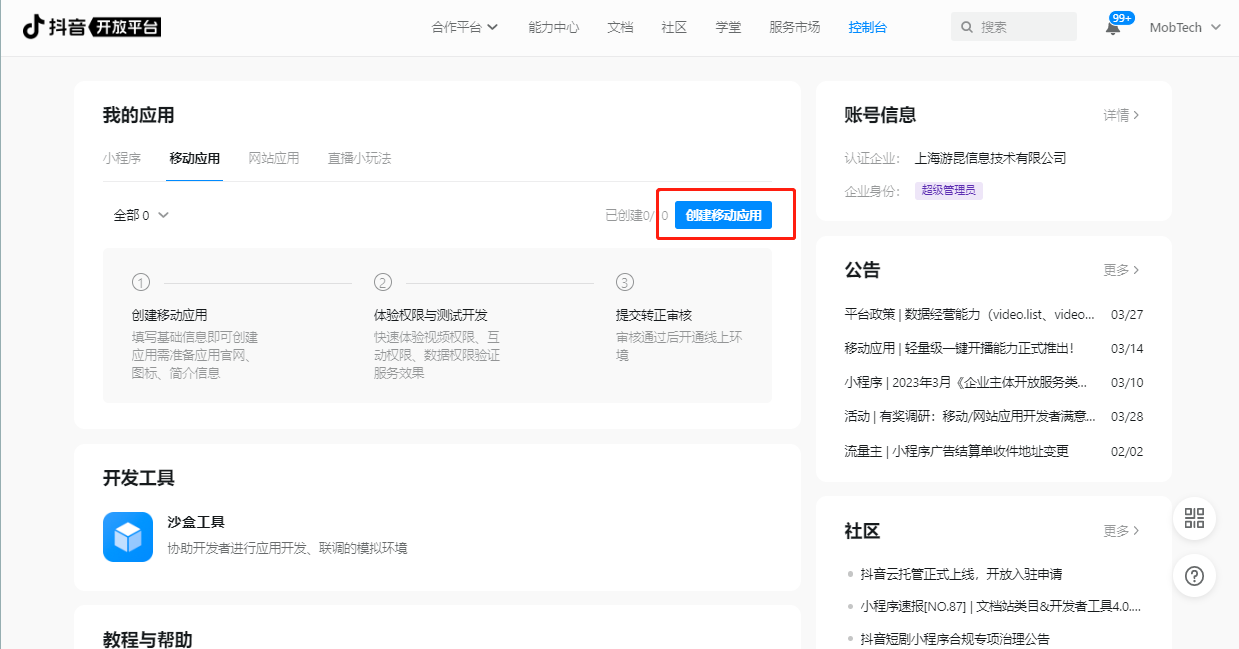Screen dimensions: 1239x649
Task: Click the Douyin open platform logo
Action: coord(91,27)
